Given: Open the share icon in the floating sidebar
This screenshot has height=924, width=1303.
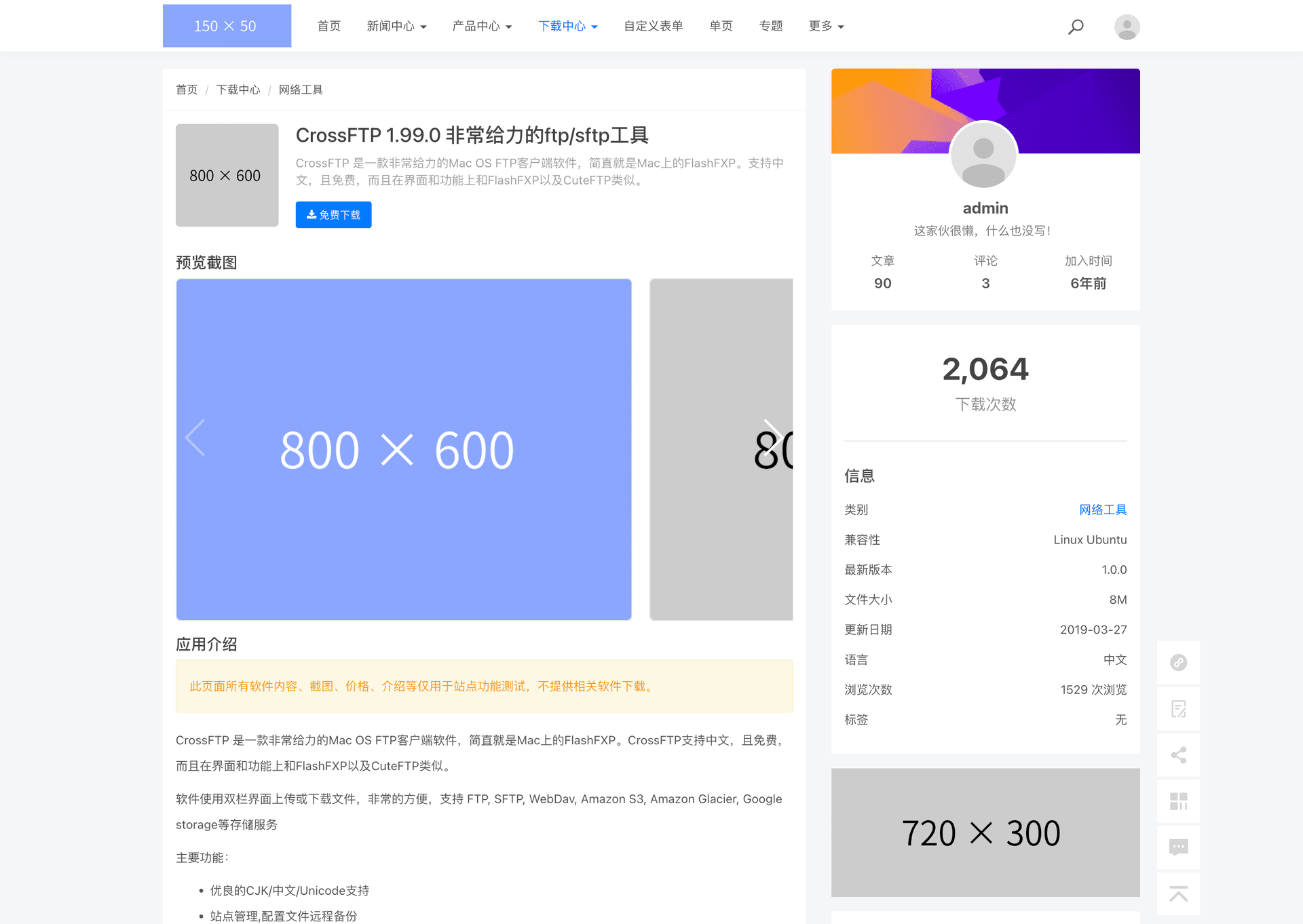Looking at the screenshot, I should click(1179, 755).
